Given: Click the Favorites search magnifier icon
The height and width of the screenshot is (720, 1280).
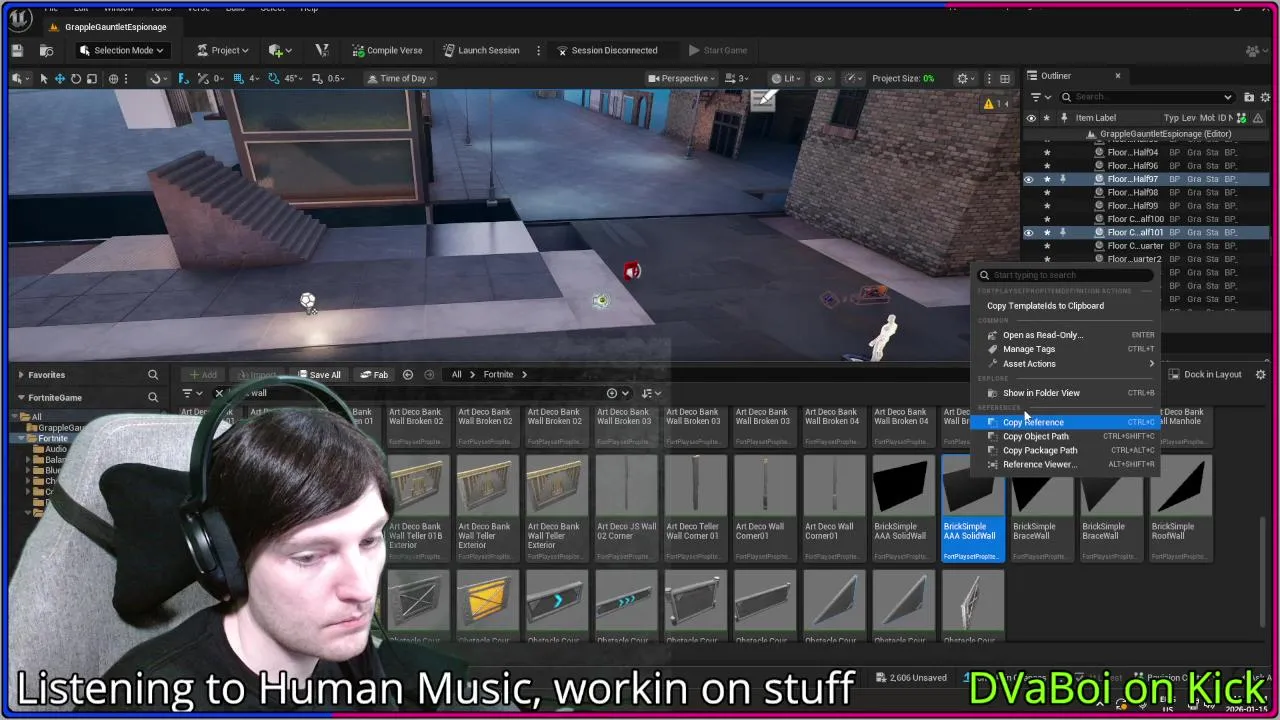Looking at the screenshot, I should click(x=153, y=375).
